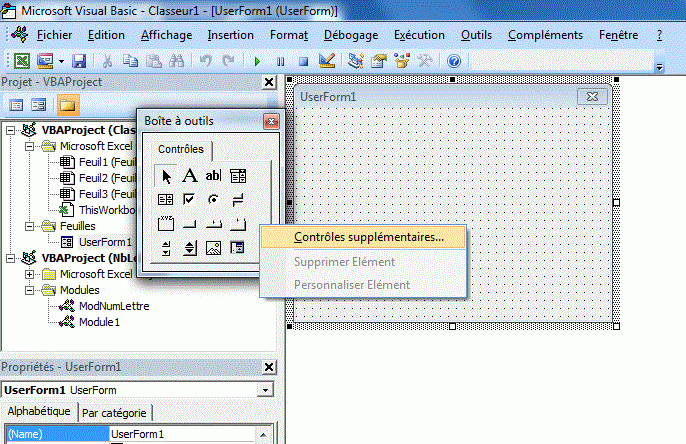Select the SpinButton control in toolbox

click(189, 248)
